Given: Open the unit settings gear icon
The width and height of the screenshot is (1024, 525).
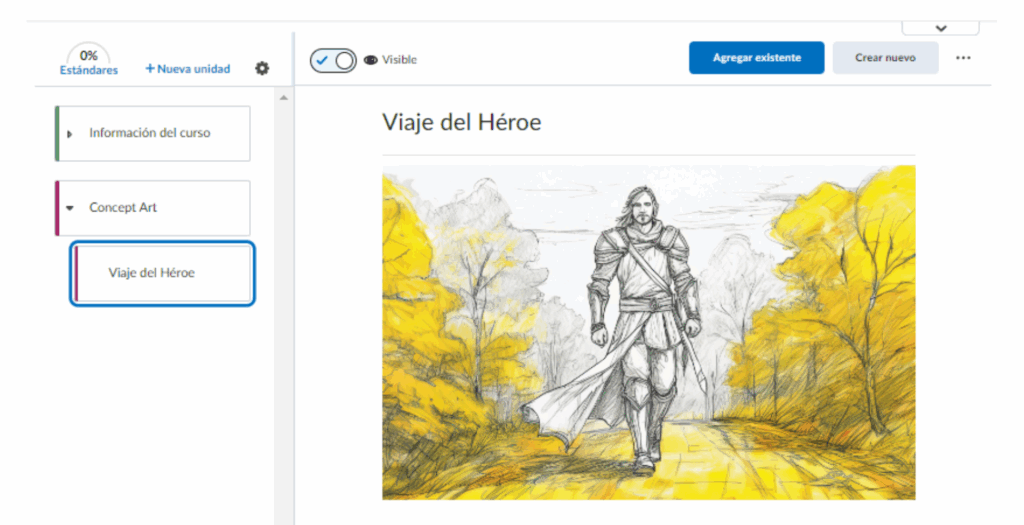Looking at the screenshot, I should pos(262,68).
